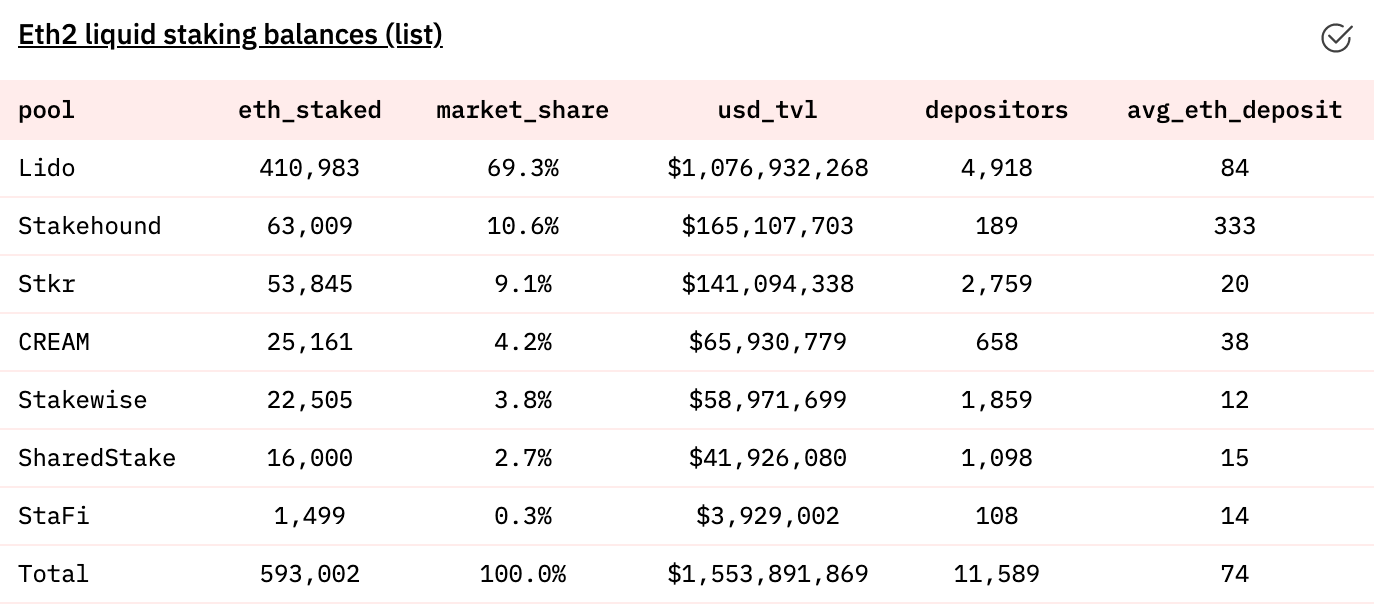Click the 69.3% market share cell
Image resolution: width=1374 pixels, height=612 pixels.
(x=523, y=168)
